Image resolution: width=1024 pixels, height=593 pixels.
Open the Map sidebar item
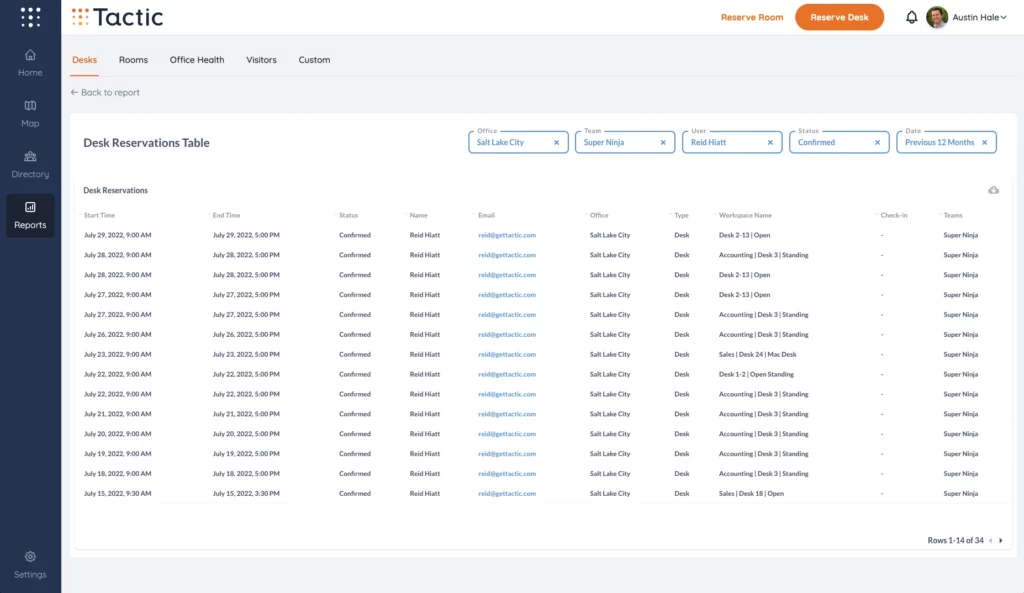coord(30,114)
